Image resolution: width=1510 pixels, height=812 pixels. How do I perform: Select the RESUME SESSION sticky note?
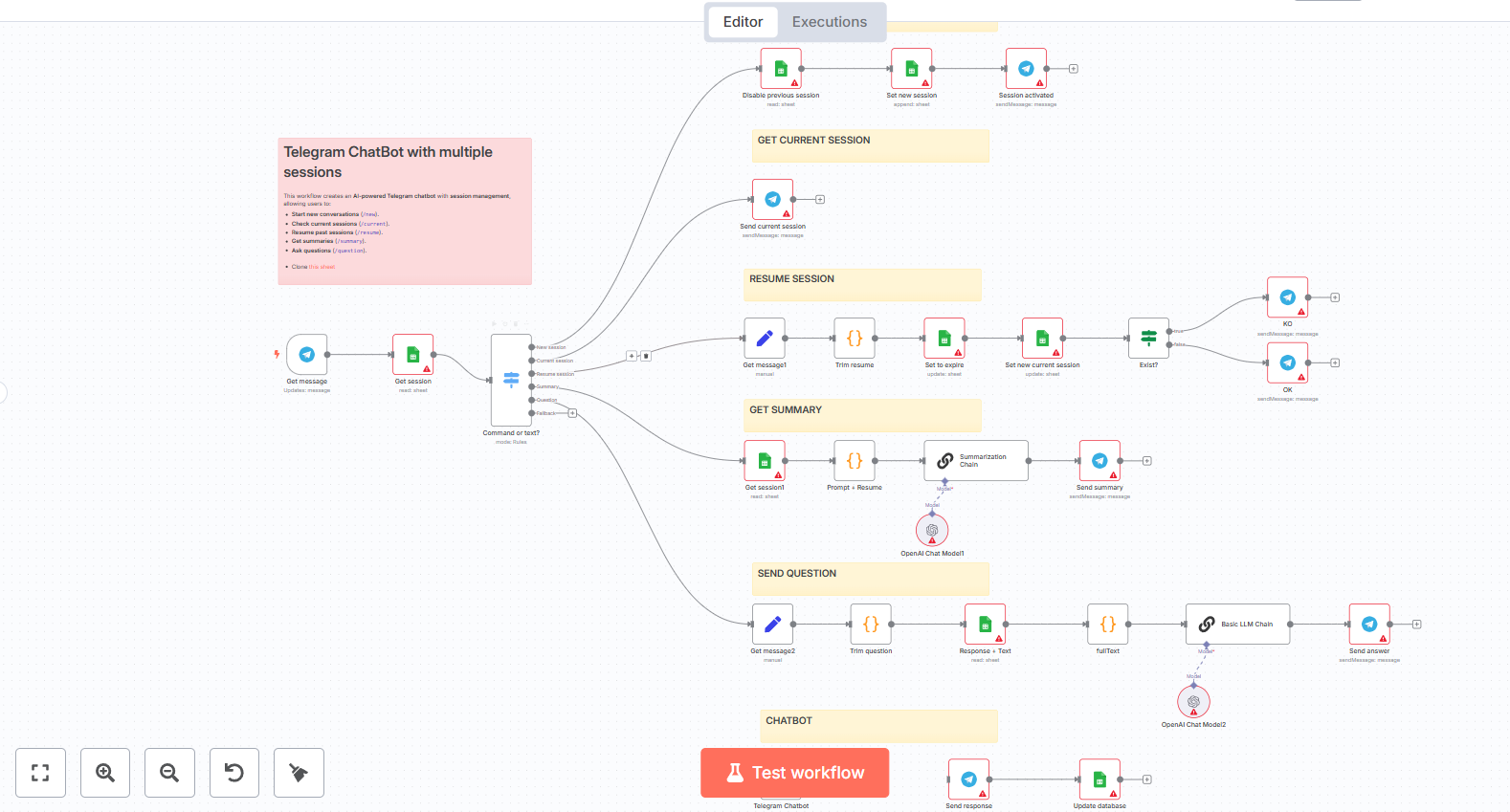point(862,285)
